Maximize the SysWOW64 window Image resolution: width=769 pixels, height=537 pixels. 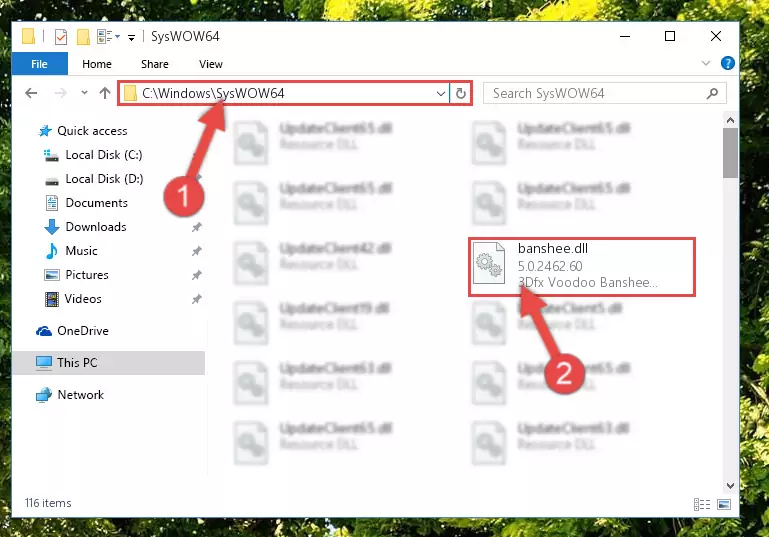click(669, 36)
